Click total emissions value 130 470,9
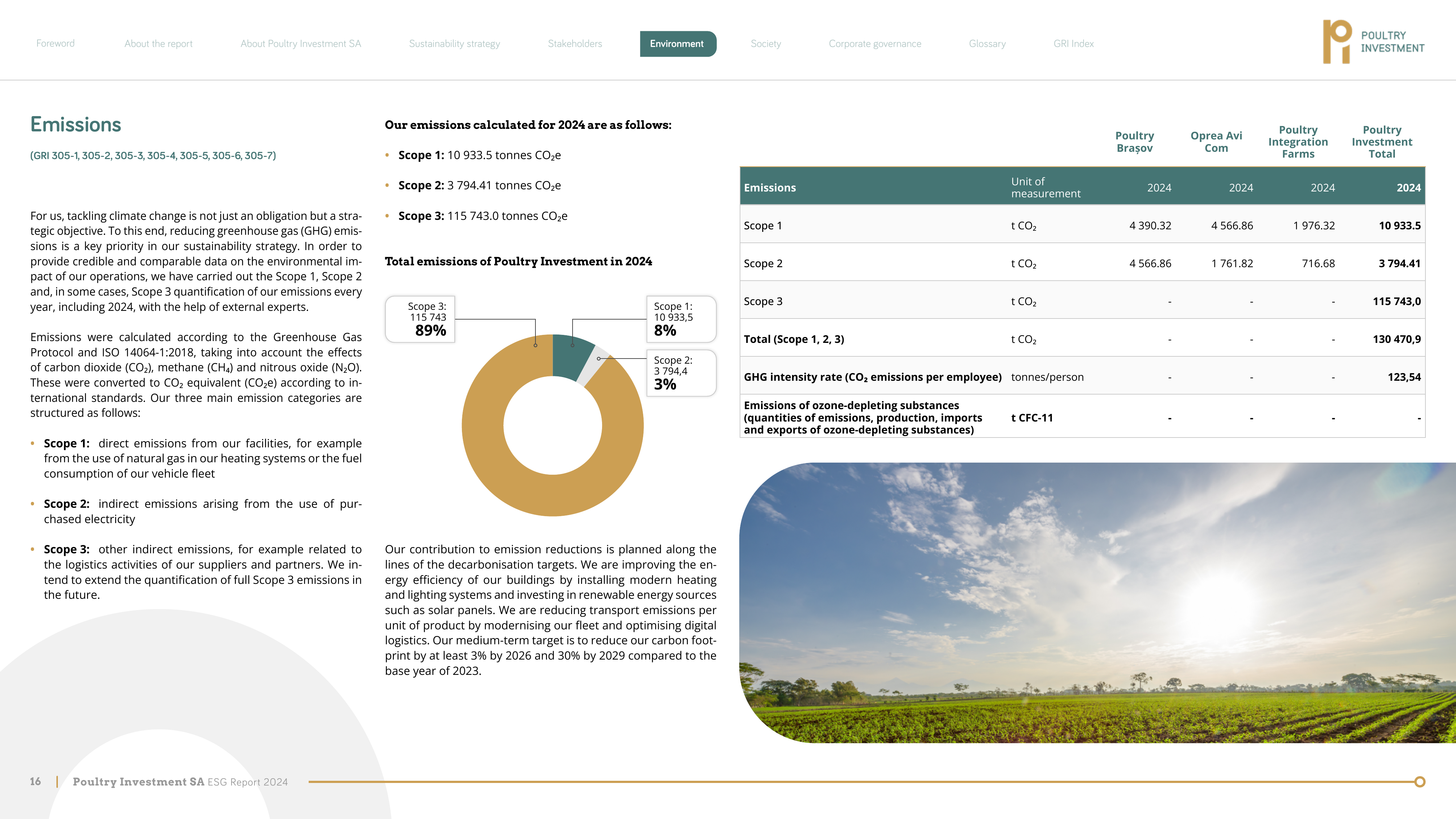 click(x=1397, y=339)
